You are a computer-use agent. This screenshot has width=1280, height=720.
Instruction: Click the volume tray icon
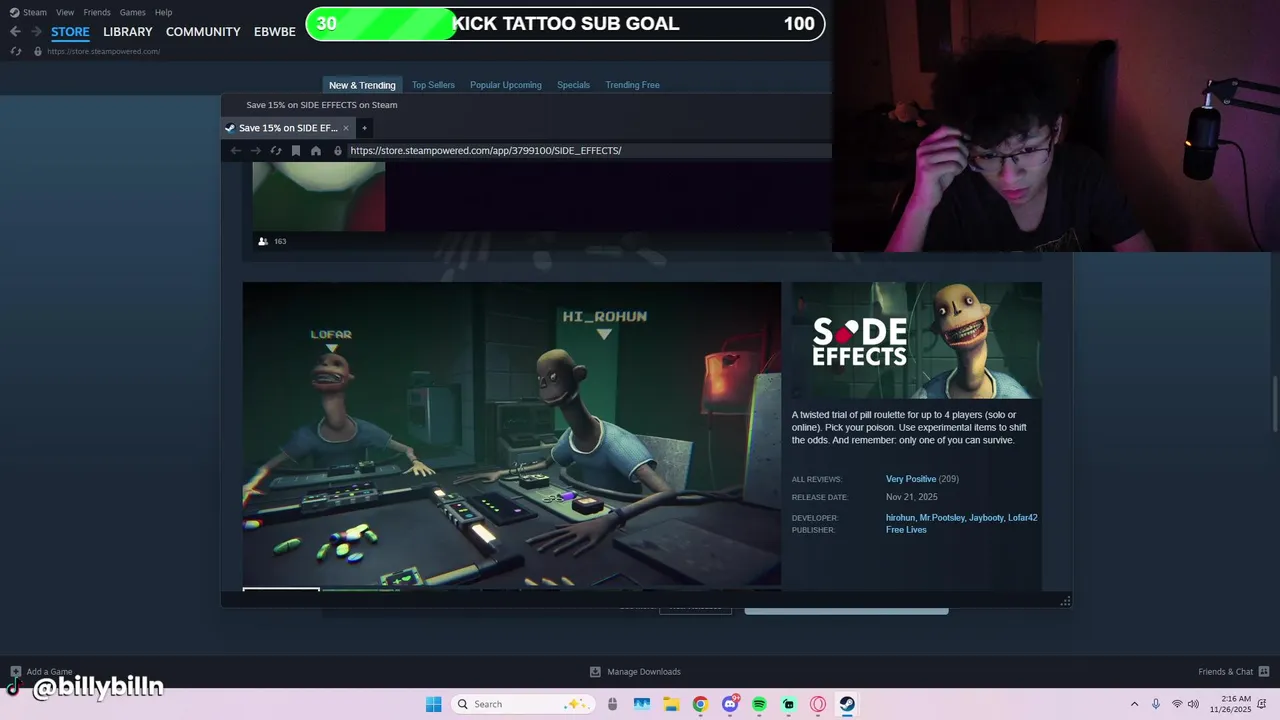click(1193, 704)
